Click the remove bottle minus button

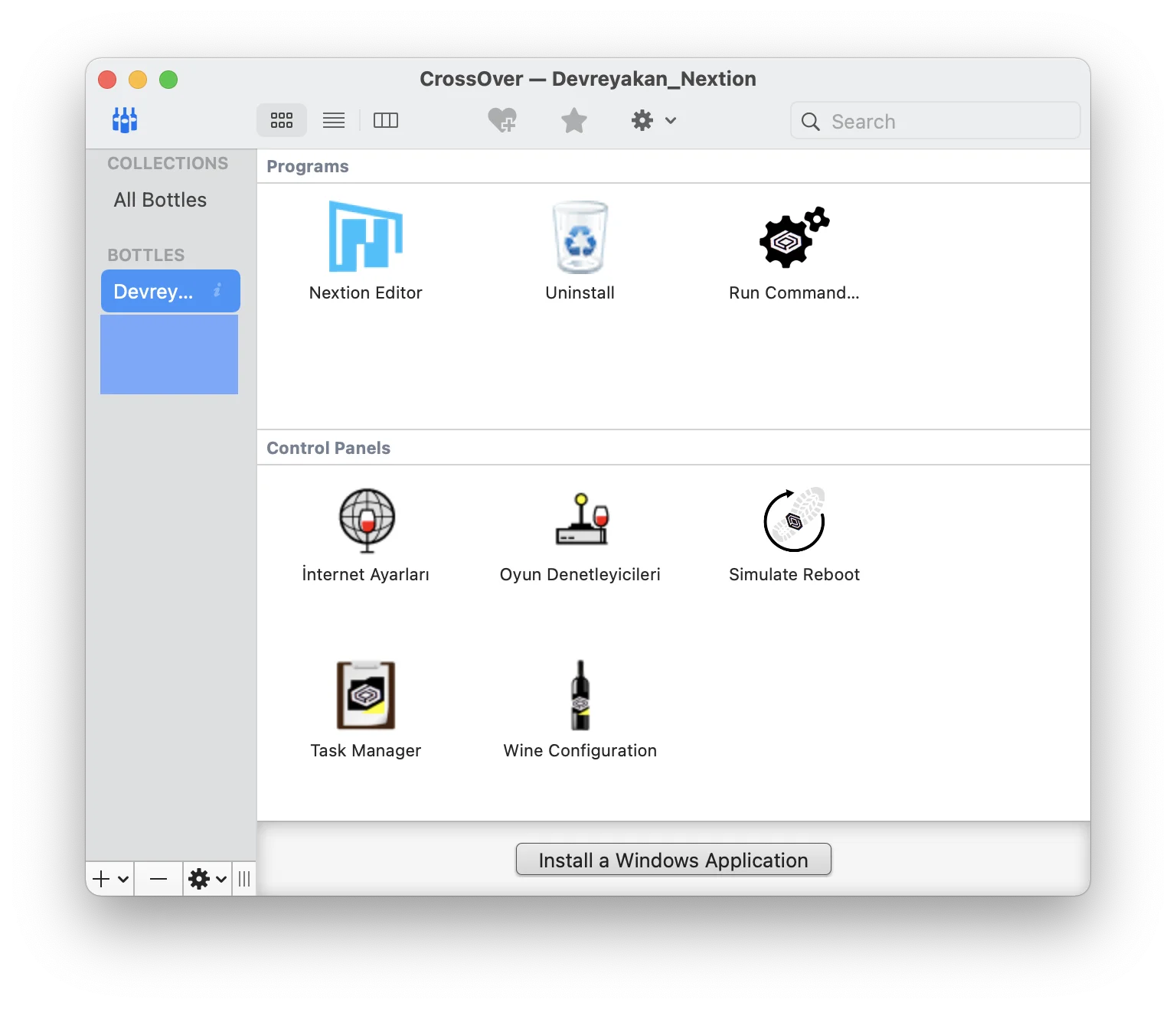pyautogui.click(x=158, y=879)
